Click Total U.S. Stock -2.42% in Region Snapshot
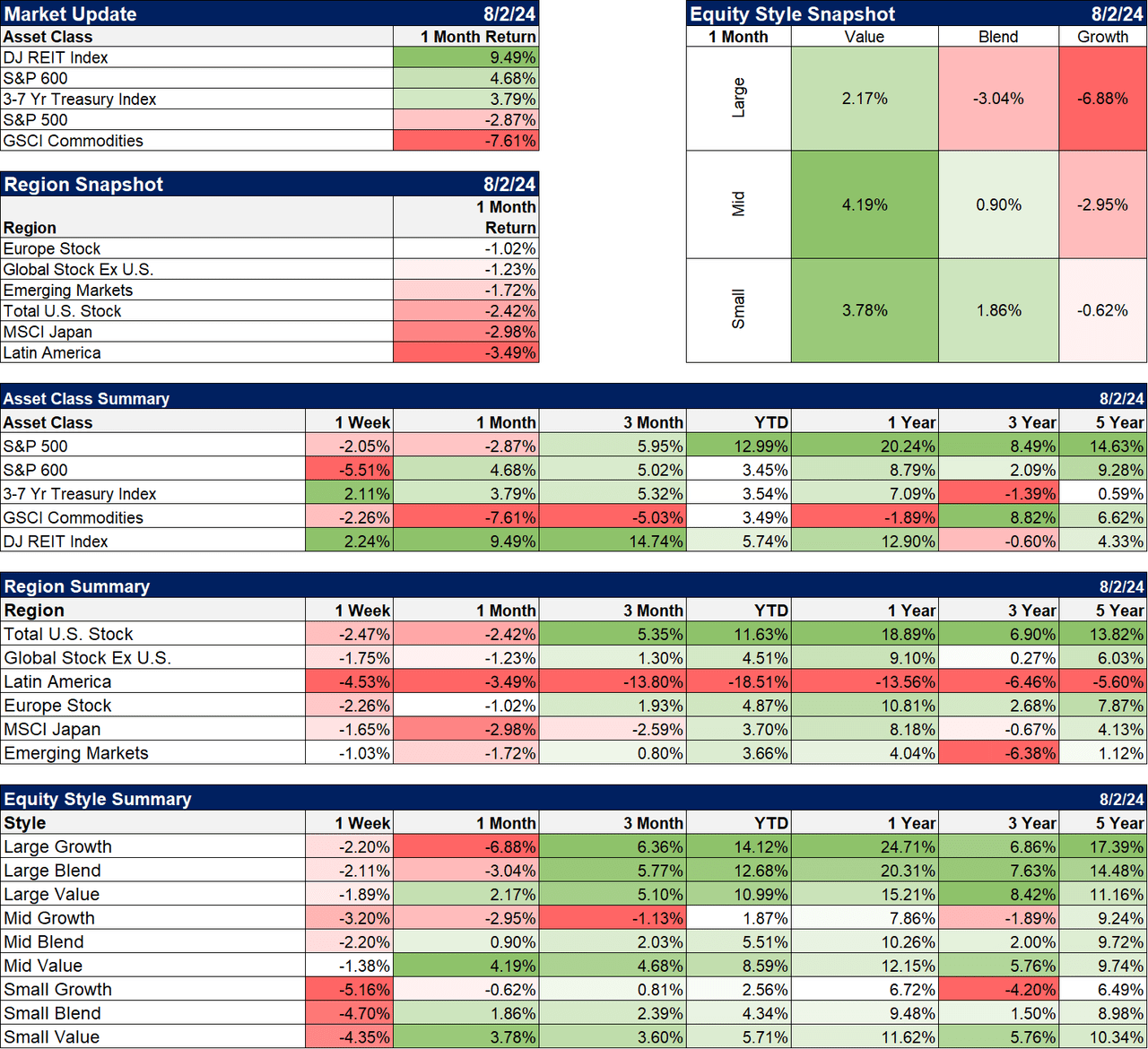Viewport: 1148px width, 1049px height. pos(465,310)
